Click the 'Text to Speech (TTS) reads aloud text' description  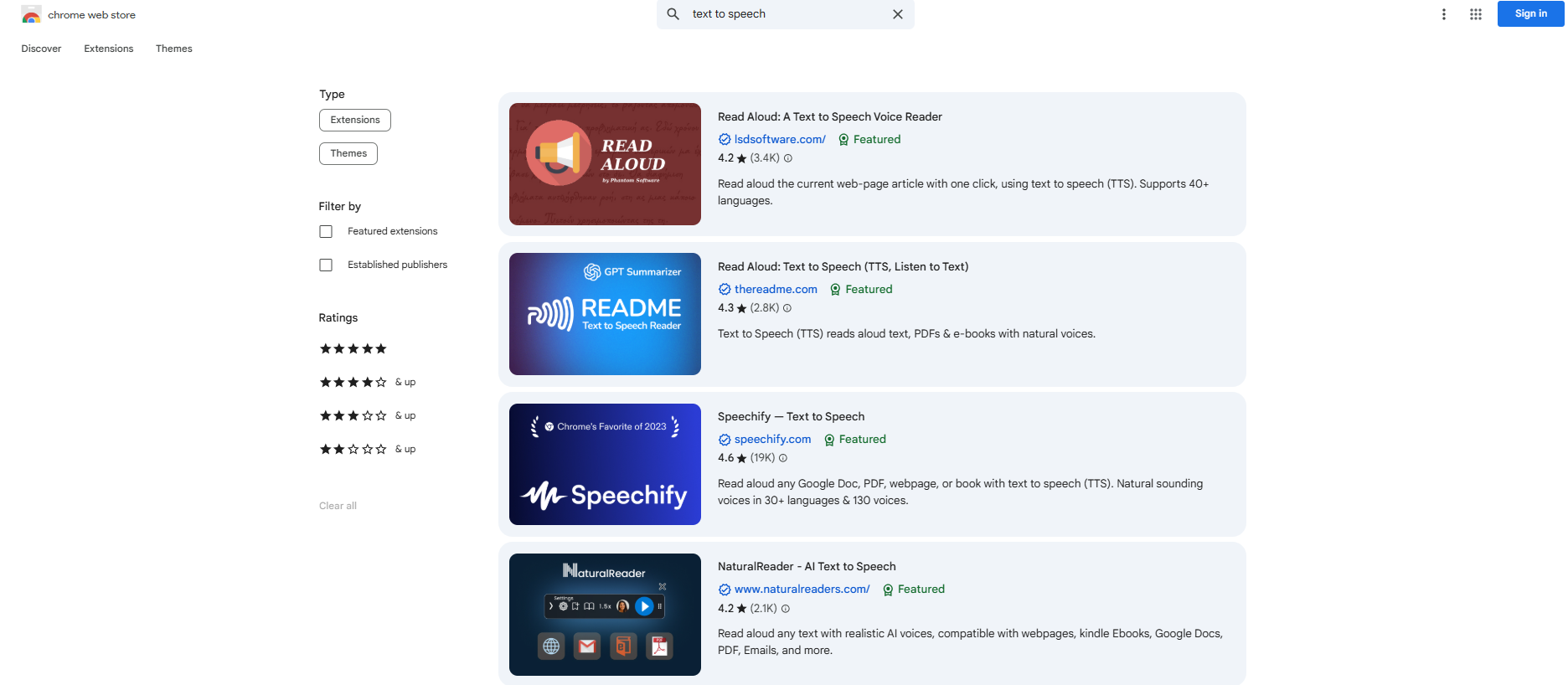point(906,333)
